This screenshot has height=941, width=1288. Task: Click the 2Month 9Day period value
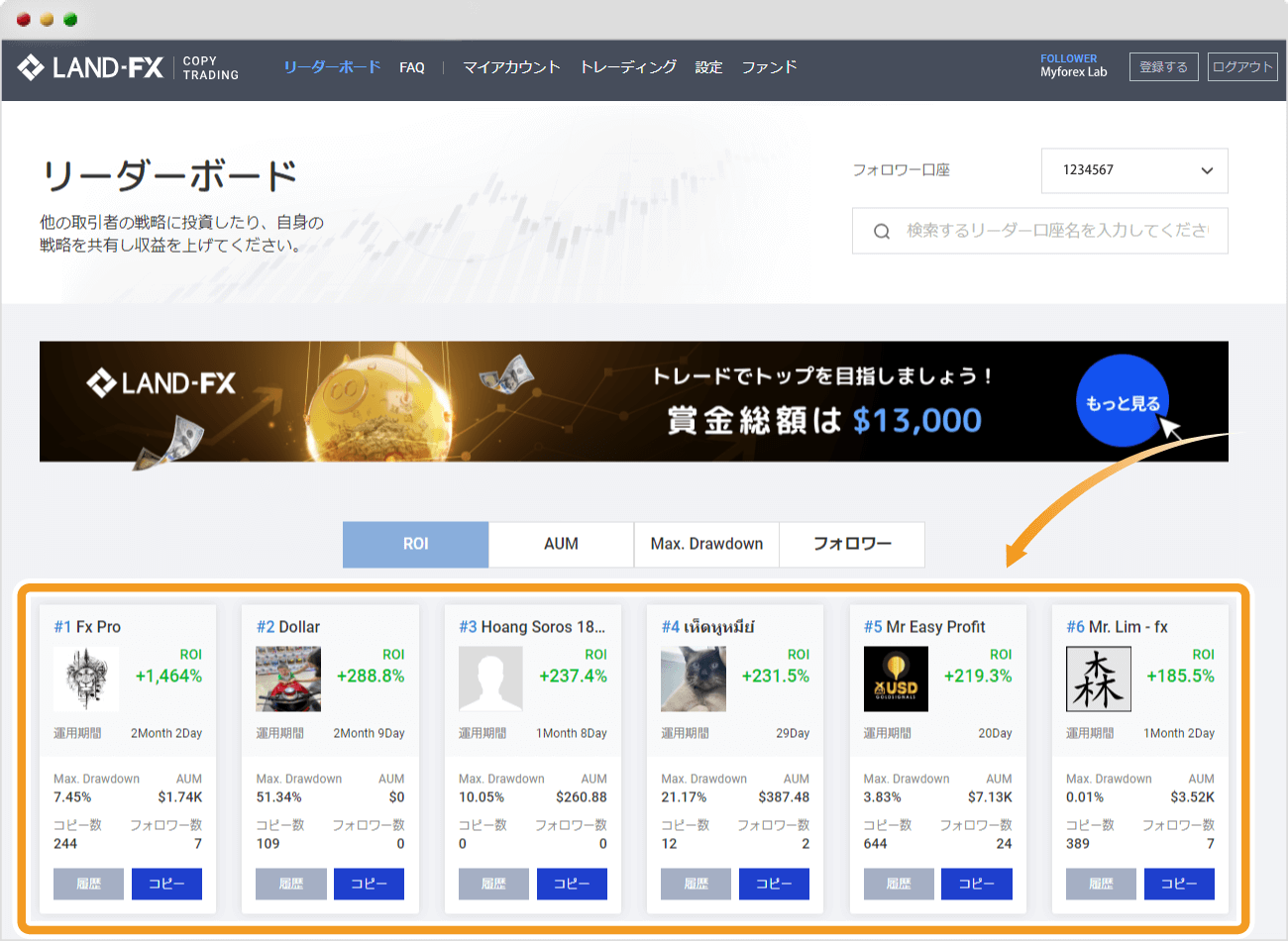[x=369, y=734]
